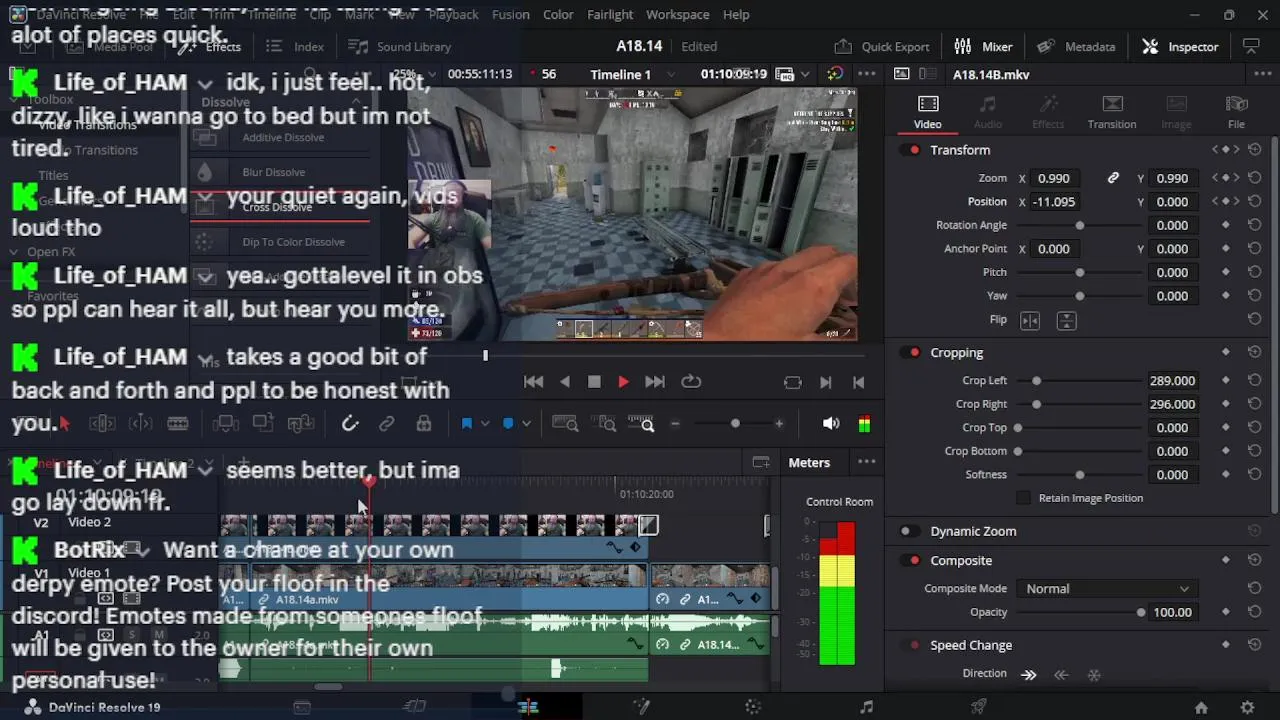This screenshot has height=720, width=1280.
Task: Enable the Dynamic Zoom switch
Action: pyautogui.click(x=909, y=531)
